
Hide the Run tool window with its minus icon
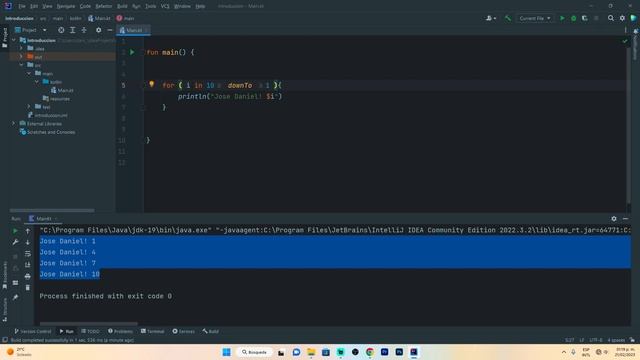pos(625,219)
